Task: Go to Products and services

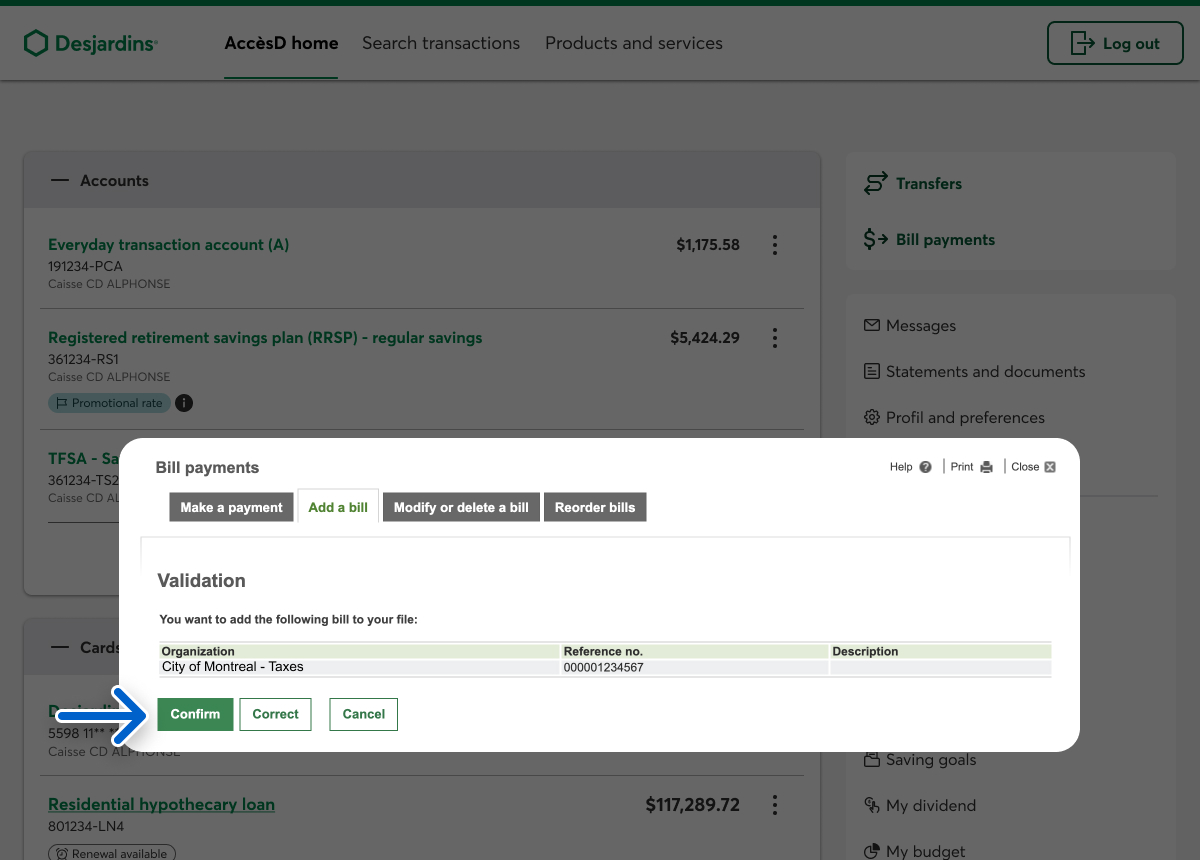Action: click(633, 43)
